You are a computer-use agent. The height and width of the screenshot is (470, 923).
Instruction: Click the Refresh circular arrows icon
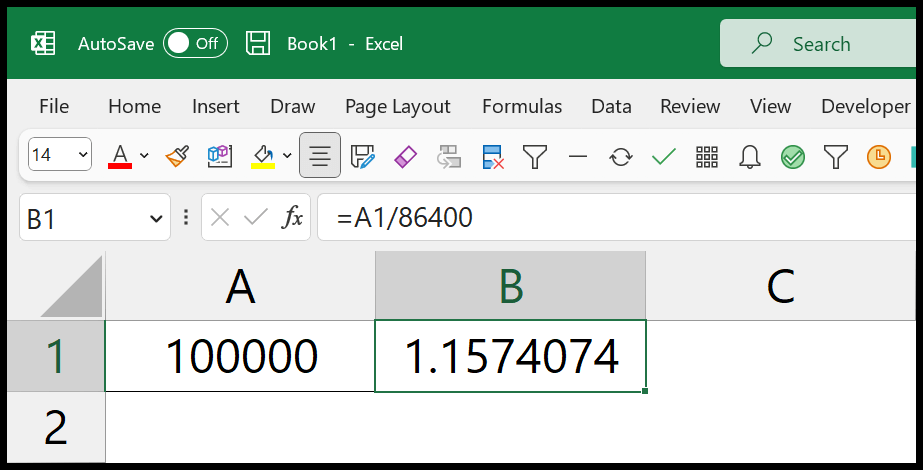coord(620,157)
